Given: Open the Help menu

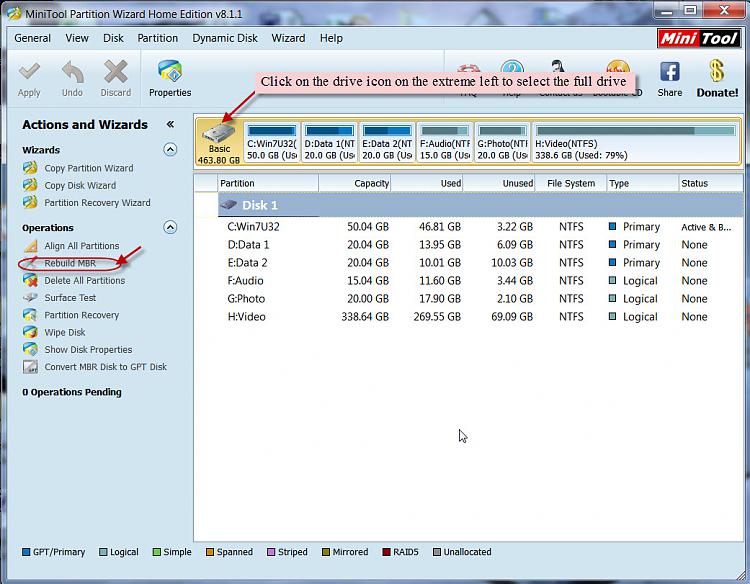Looking at the screenshot, I should pos(331,38).
